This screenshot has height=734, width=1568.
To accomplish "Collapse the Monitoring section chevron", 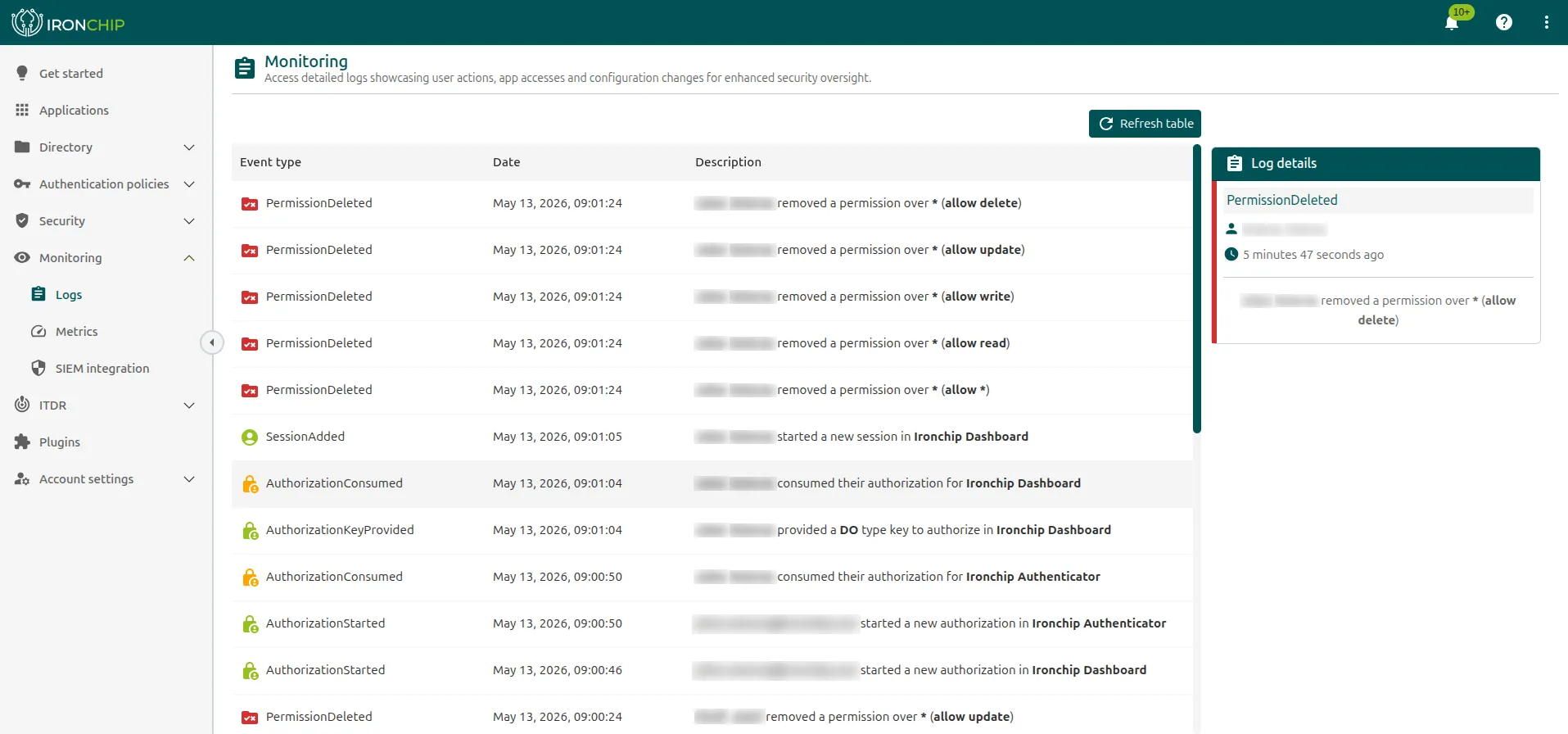I will click(189, 258).
